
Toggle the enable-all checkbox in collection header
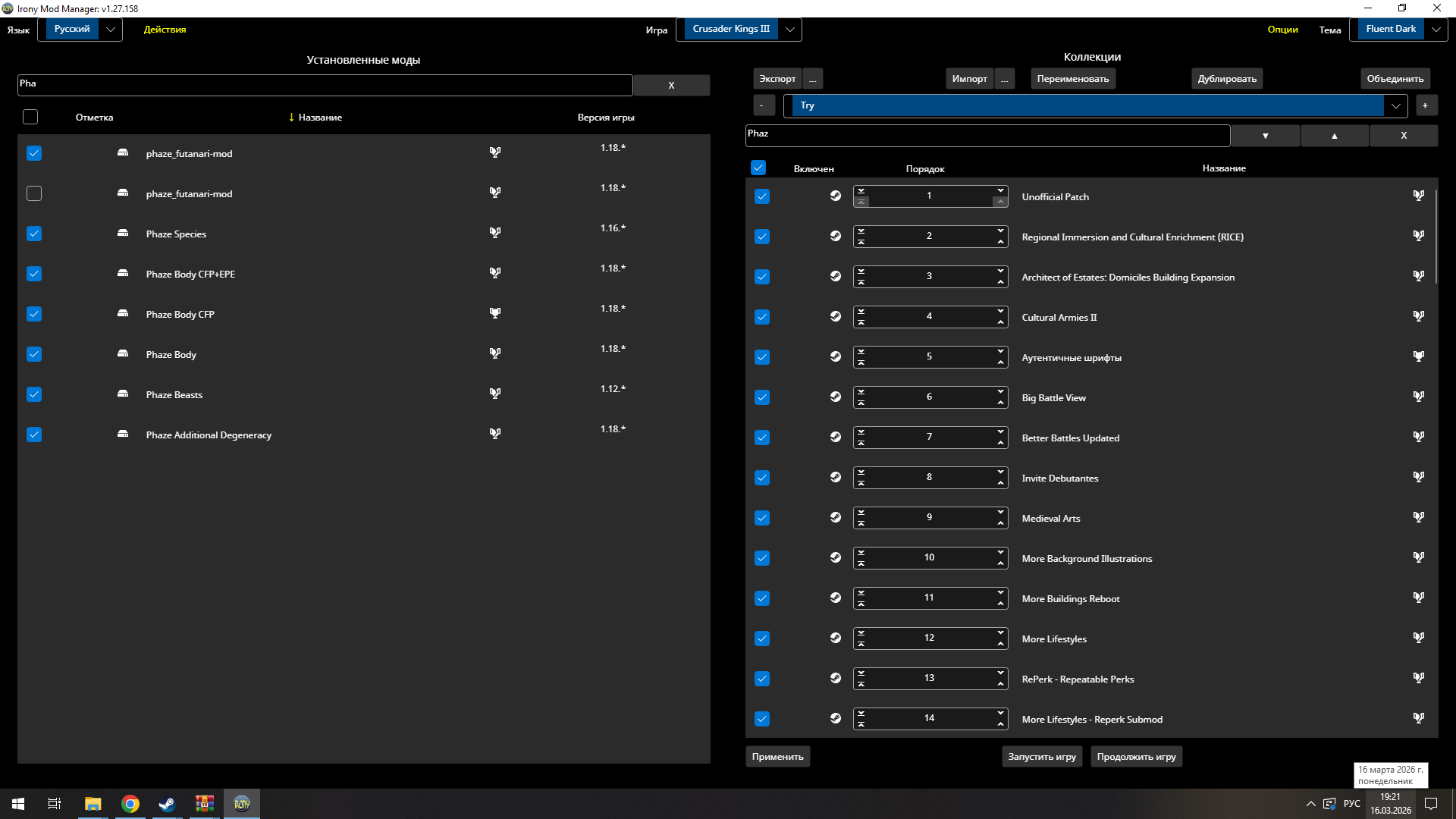click(758, 168)
